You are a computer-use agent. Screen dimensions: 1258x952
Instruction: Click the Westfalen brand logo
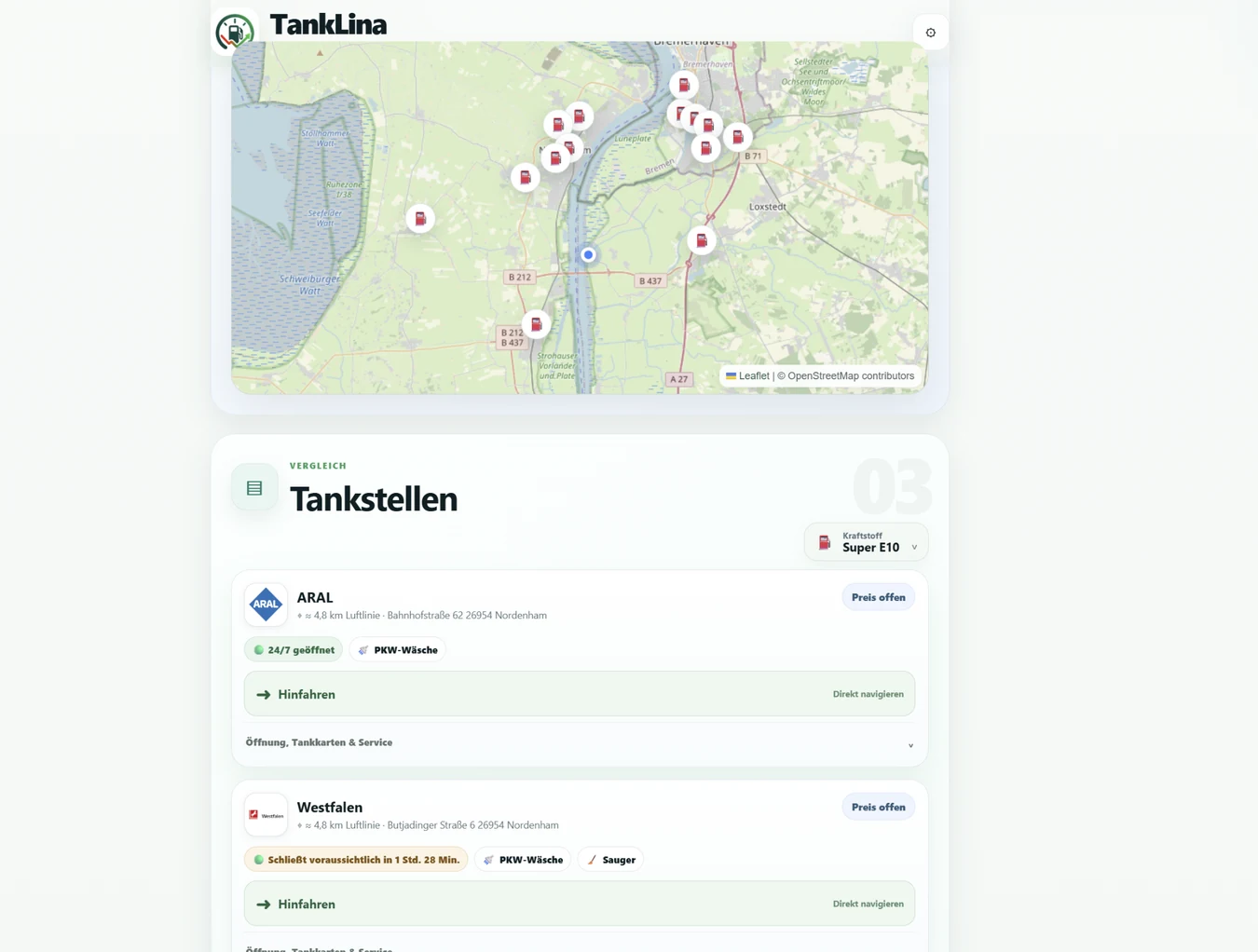coord(266,814)
